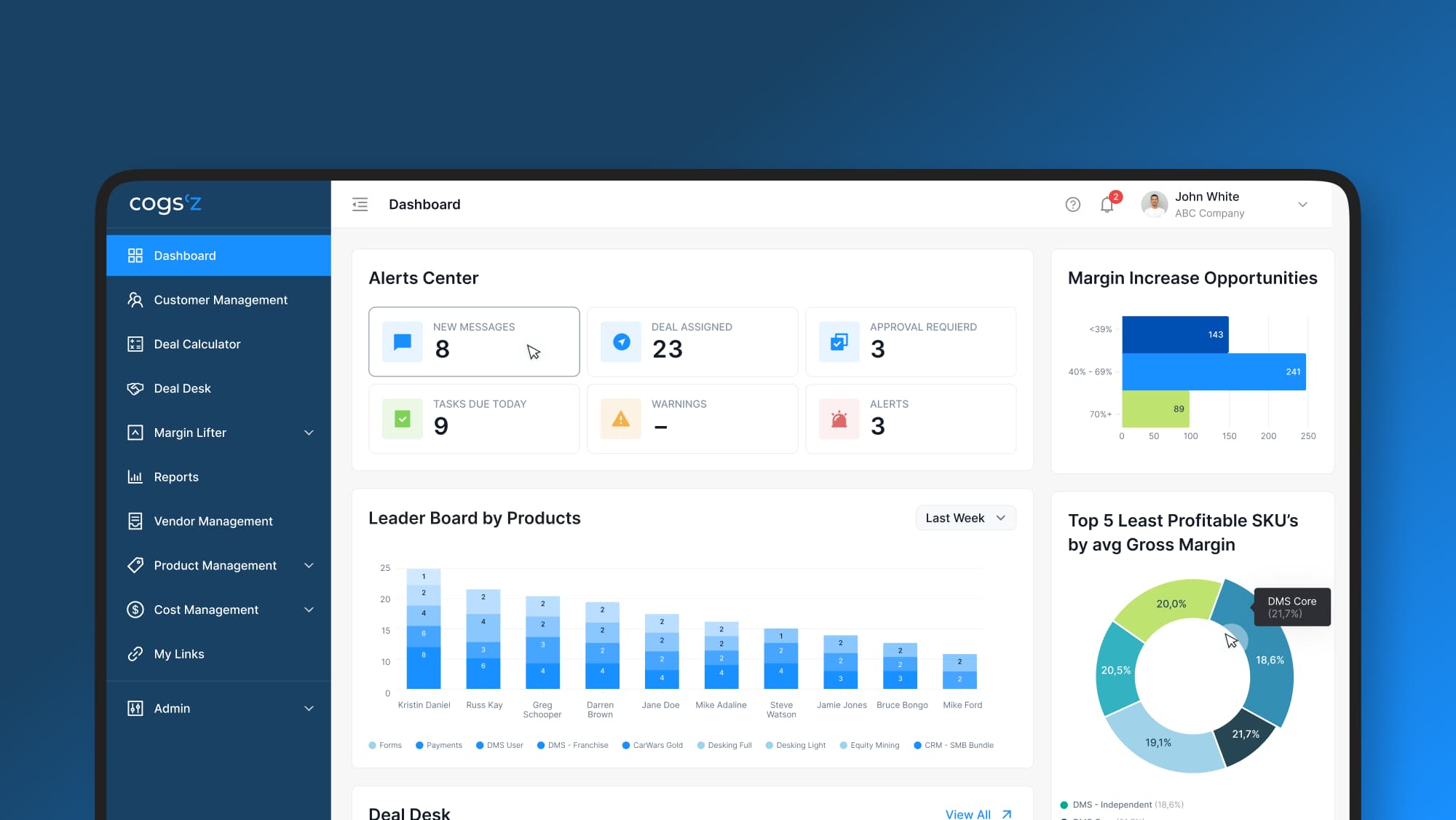1456x820 pixels.
Task: Click the Reports bar chart icon
Action: point(135,477)
